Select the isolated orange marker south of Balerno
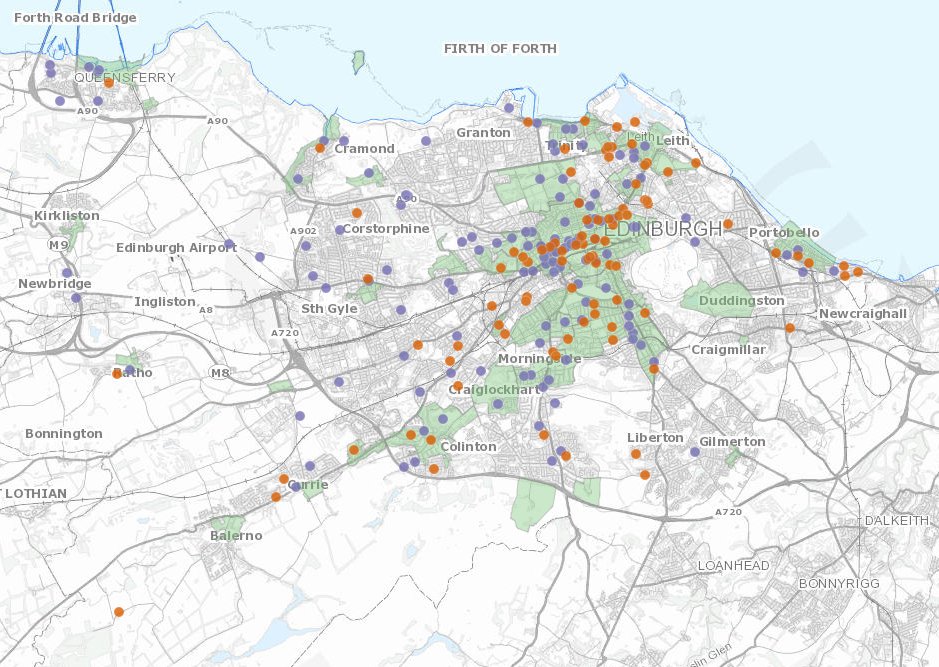939x667 pixels. click(x=118, y=611)
